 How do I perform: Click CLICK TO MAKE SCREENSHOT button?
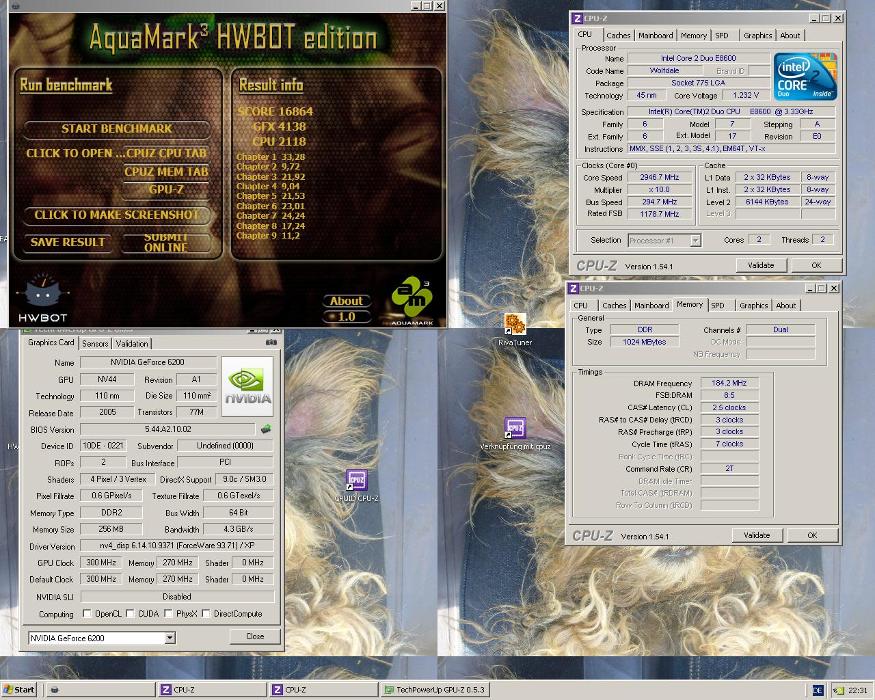click(x=117, y=215)
